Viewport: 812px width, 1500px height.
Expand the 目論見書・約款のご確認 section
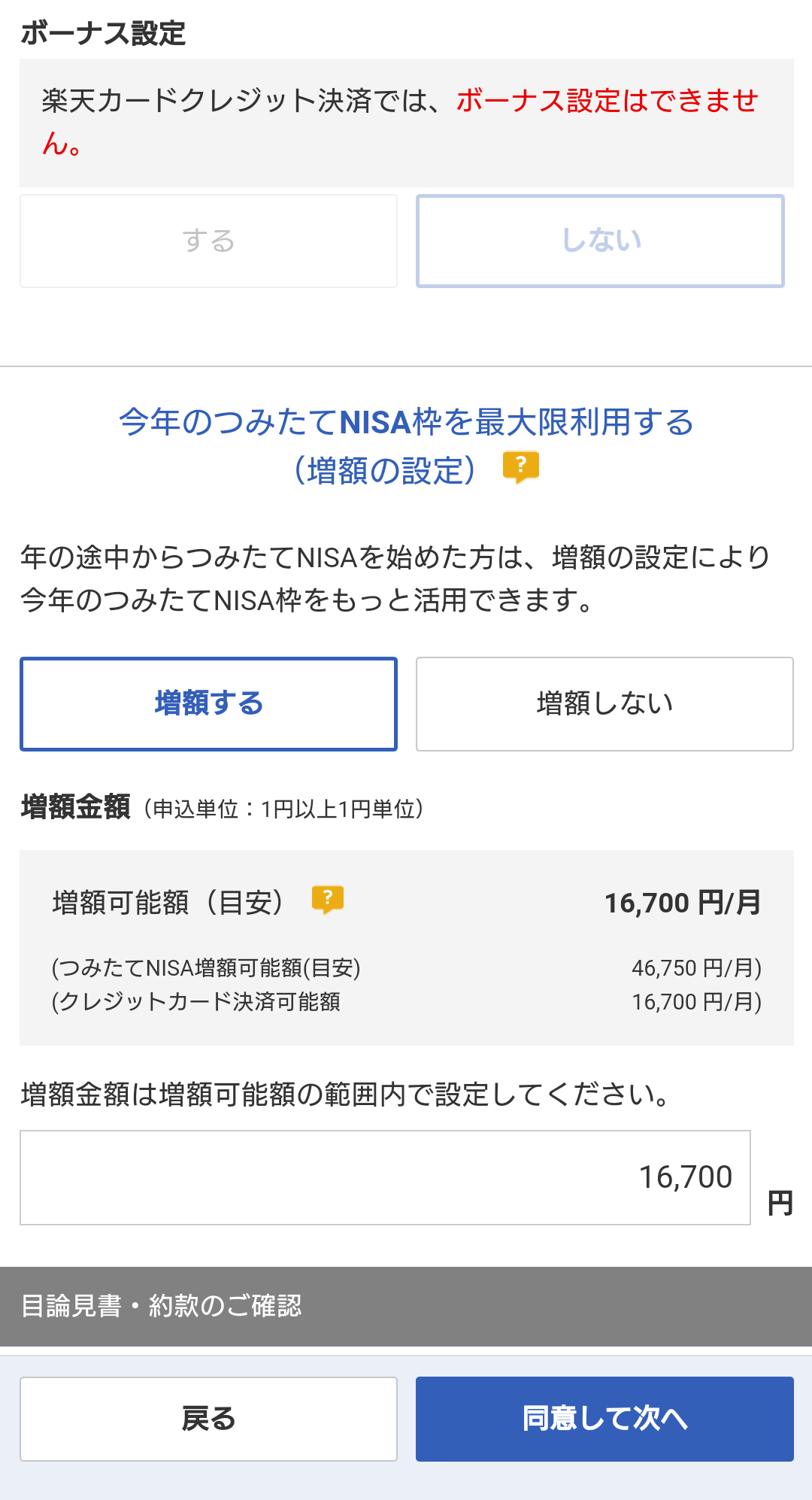pyautogui.click(x=406, y=1306)
